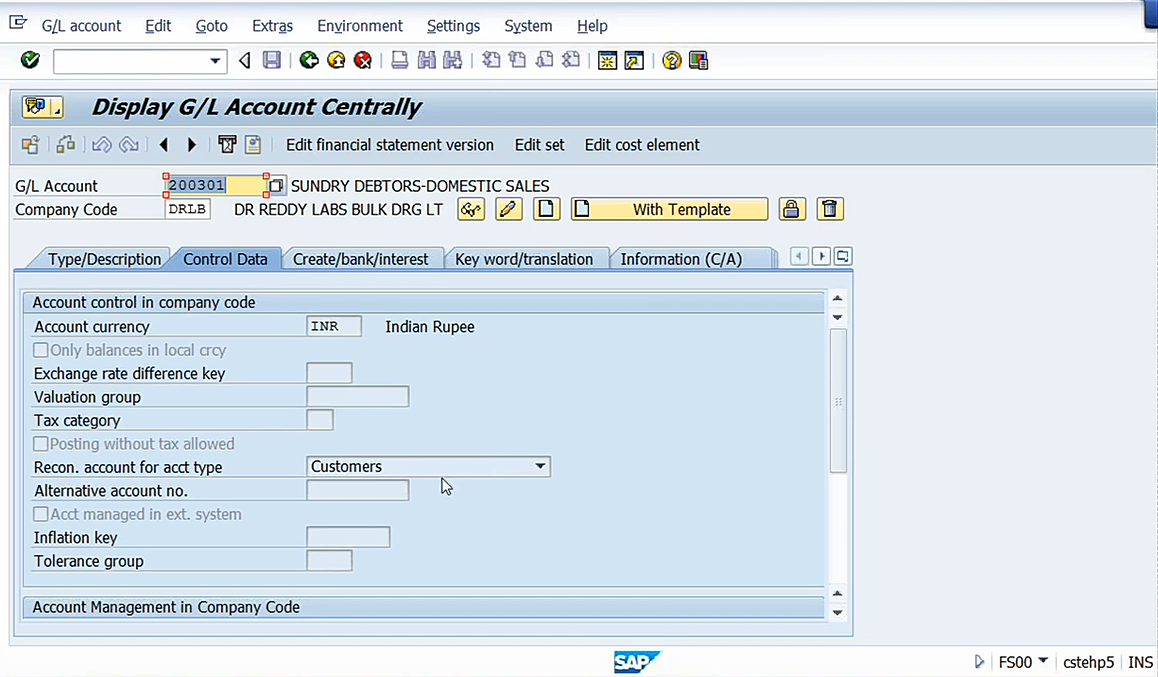1158x677 pixels.
Task: Click the Account currency field
Action: (x=334, y=326)
